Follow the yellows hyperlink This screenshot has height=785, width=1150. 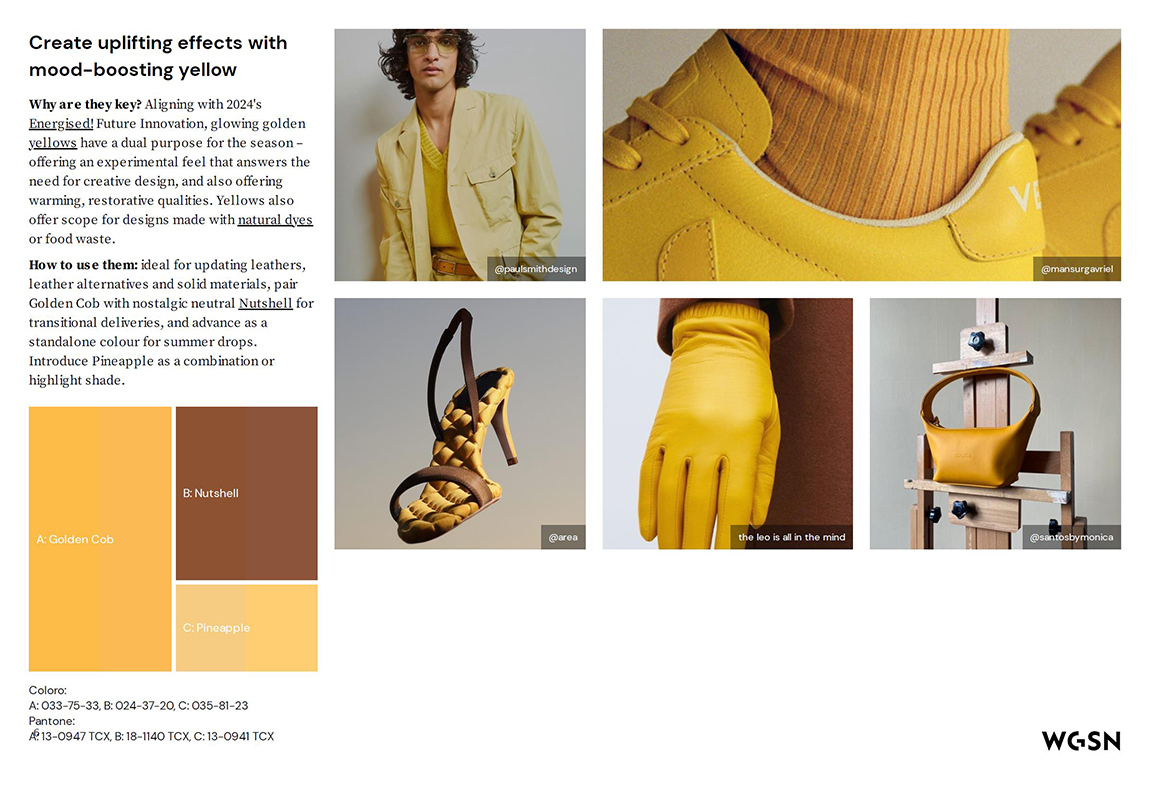[x=53, y=143]
